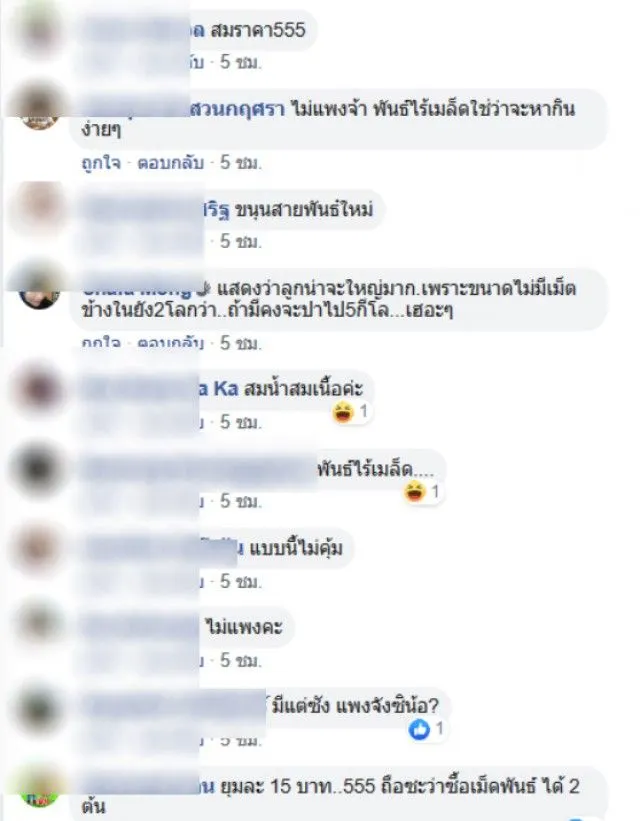Click ตอบกลับ under ไม่แพงจ้า comment

click(170, 163)
